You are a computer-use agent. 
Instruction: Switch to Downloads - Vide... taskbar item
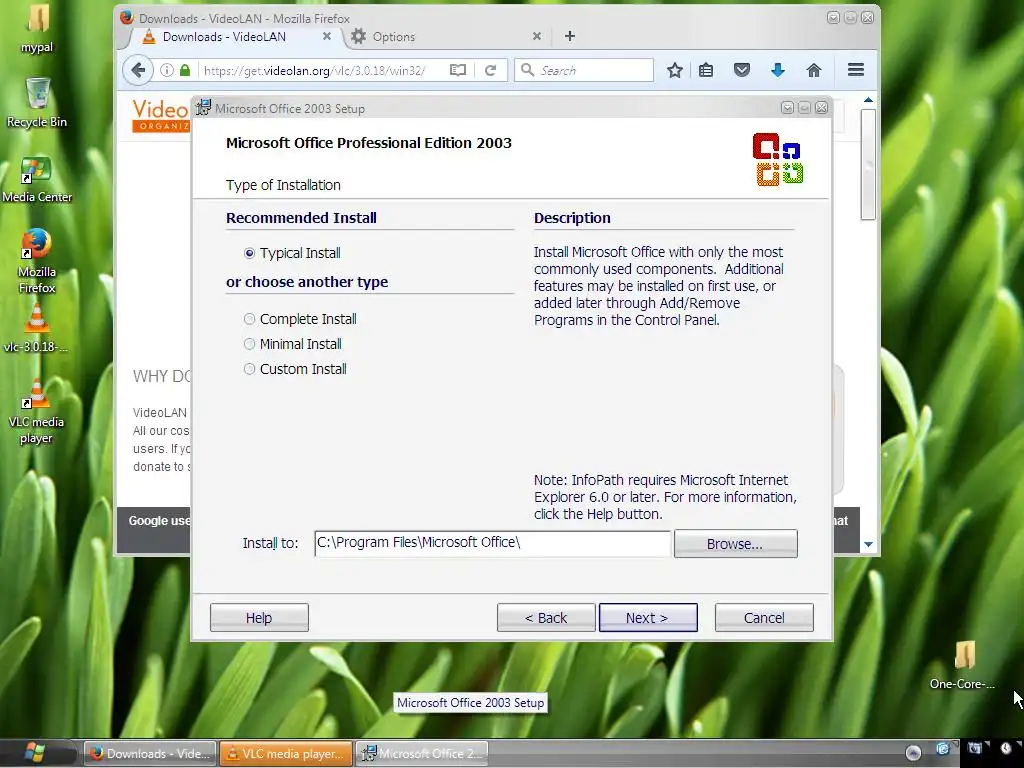point(150,753)
